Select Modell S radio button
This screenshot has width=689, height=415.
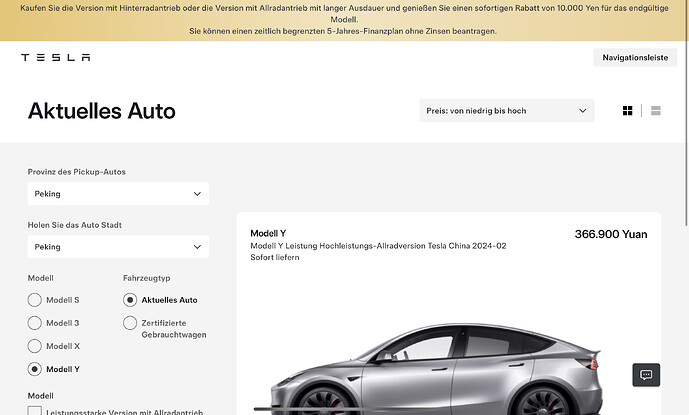pyautogui.click(x=34, y=300)
